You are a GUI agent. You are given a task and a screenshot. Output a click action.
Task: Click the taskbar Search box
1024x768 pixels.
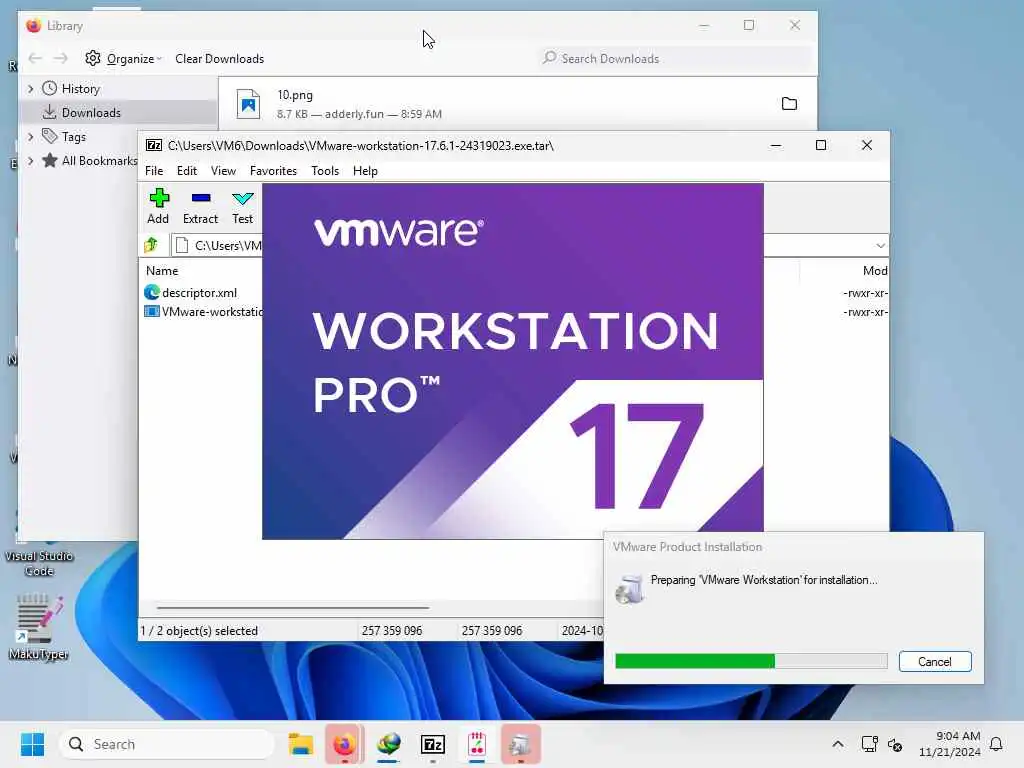tap(167, 744)
